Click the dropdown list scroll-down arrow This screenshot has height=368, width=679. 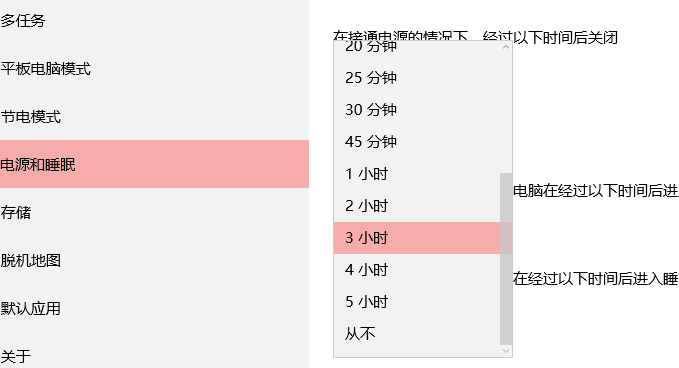506,351
